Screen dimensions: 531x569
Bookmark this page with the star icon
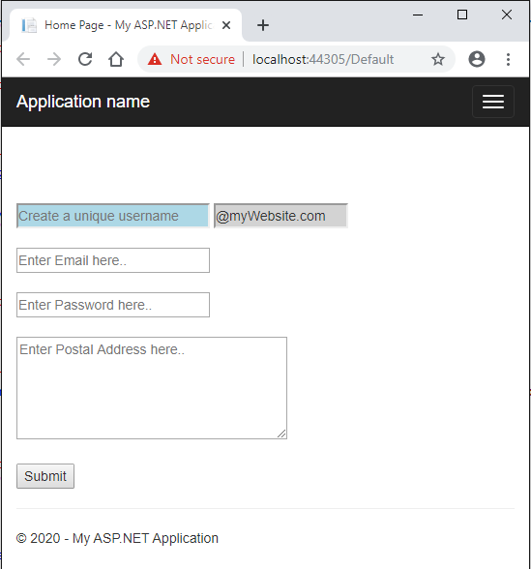point(438,59)
